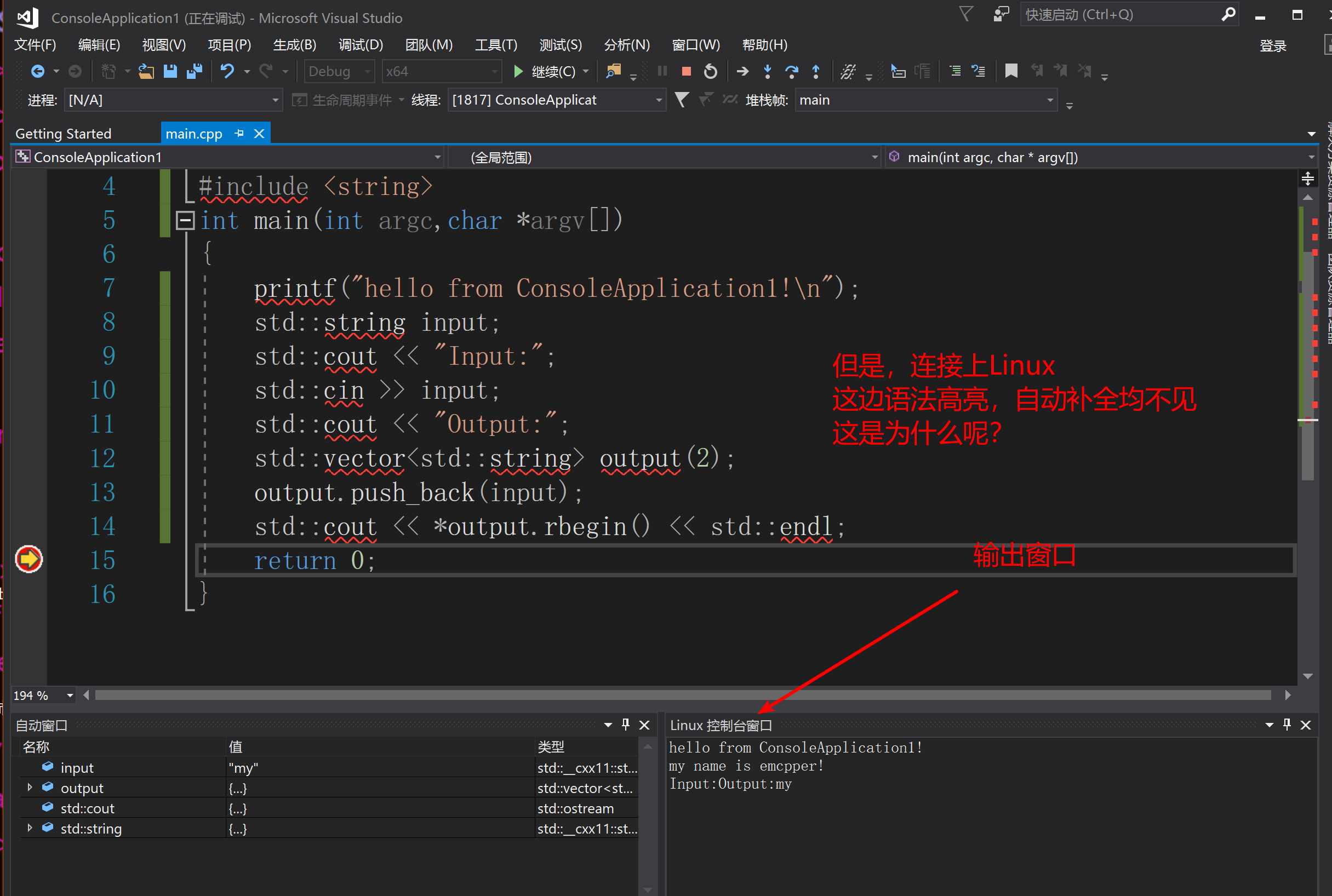This screenshot has height=896, width=1332.
Task: Click the 登录 sign-in link
Action: pyautogui.click(x=1273, y=44)
